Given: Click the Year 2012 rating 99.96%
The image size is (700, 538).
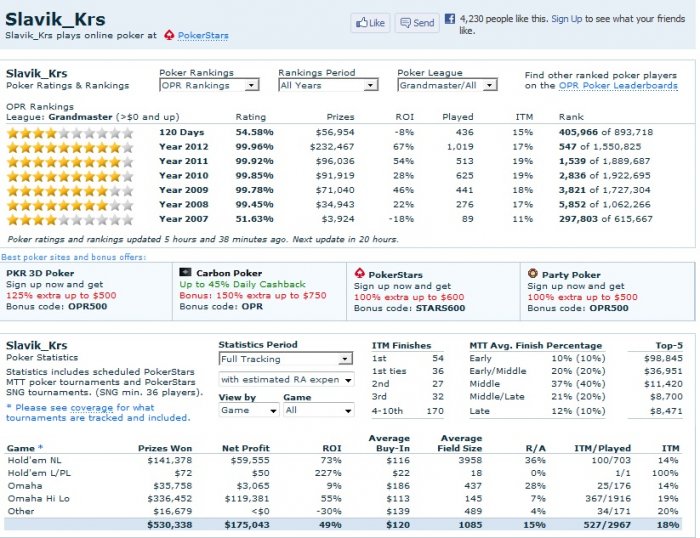Looking at the screenshot, I should [254, 147].
